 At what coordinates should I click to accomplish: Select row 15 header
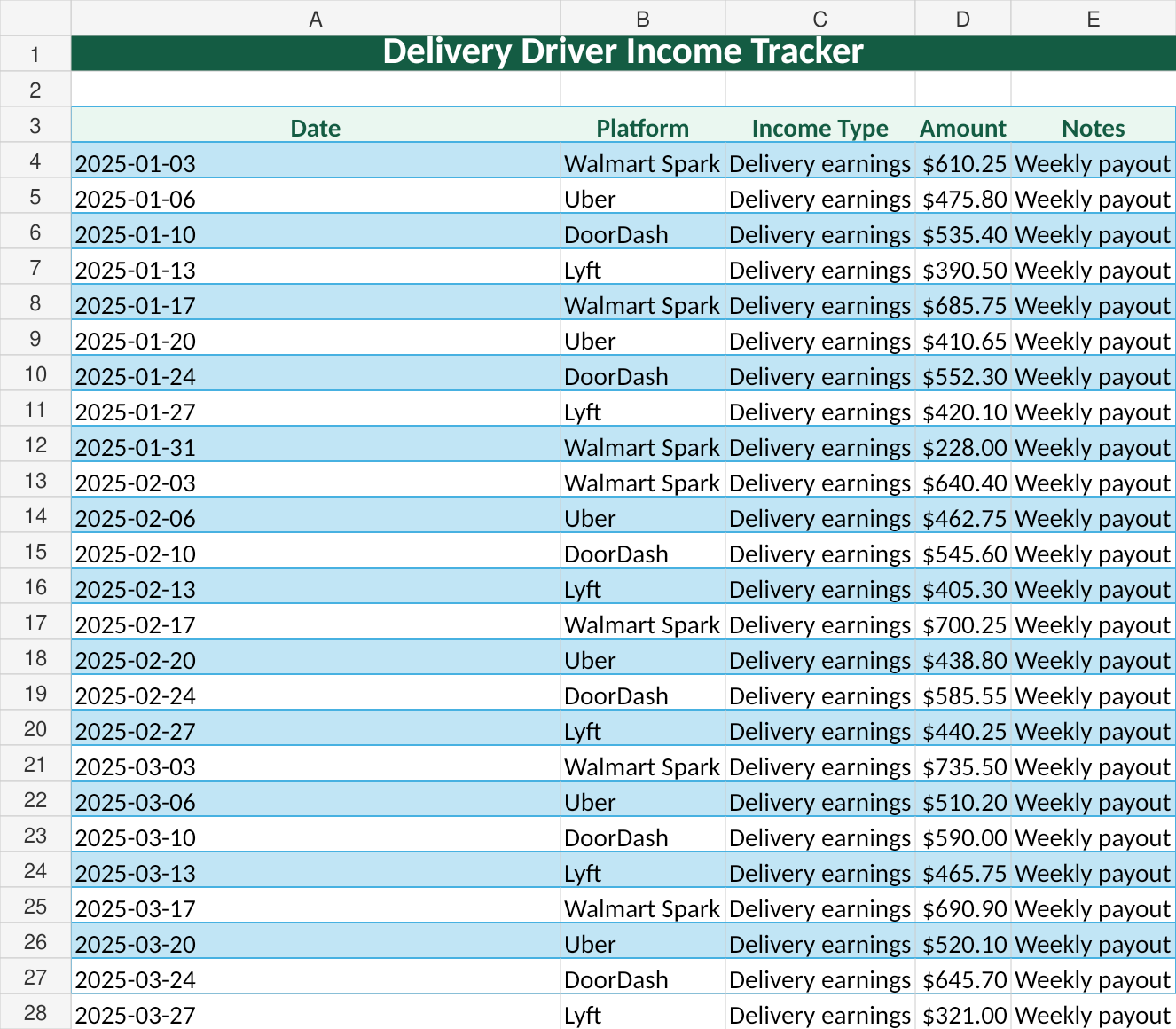click(35, 551)
